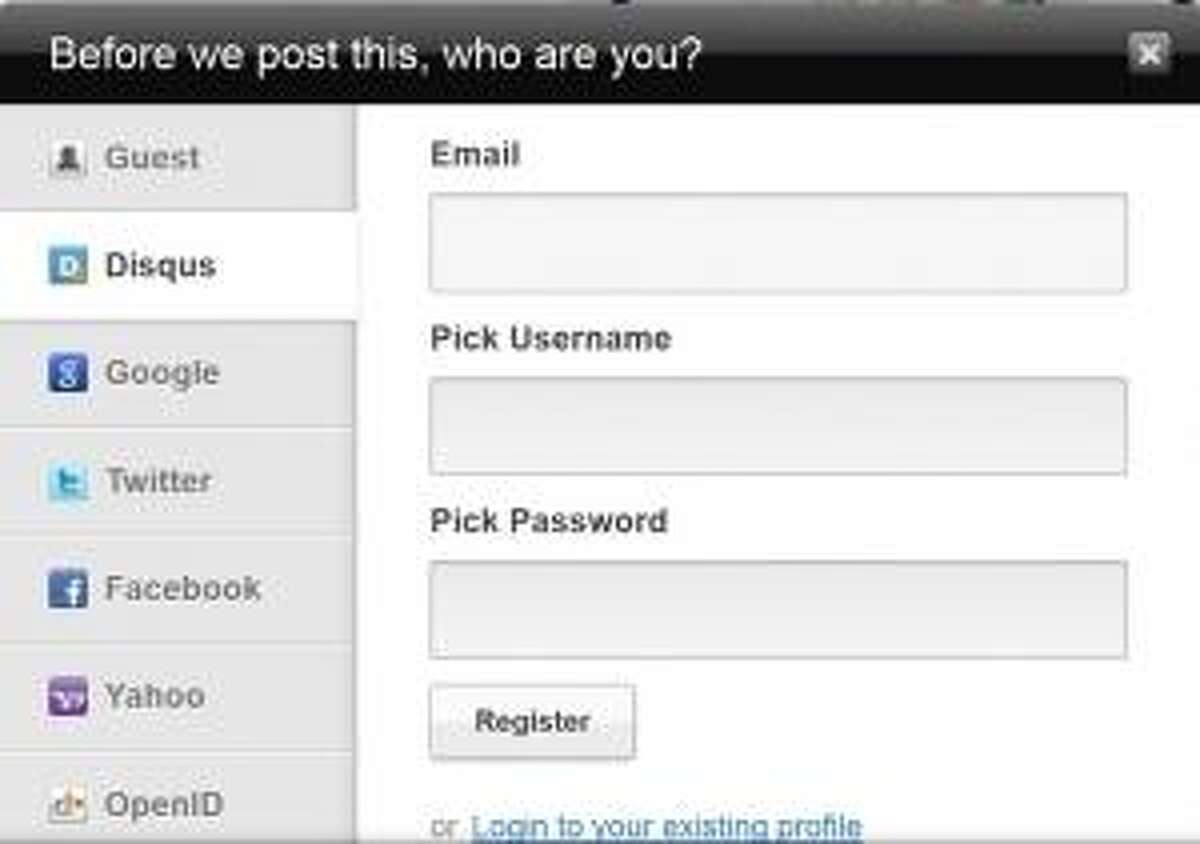
Task: Switch to the Guest tab label
Action: [x=152, y=158]
